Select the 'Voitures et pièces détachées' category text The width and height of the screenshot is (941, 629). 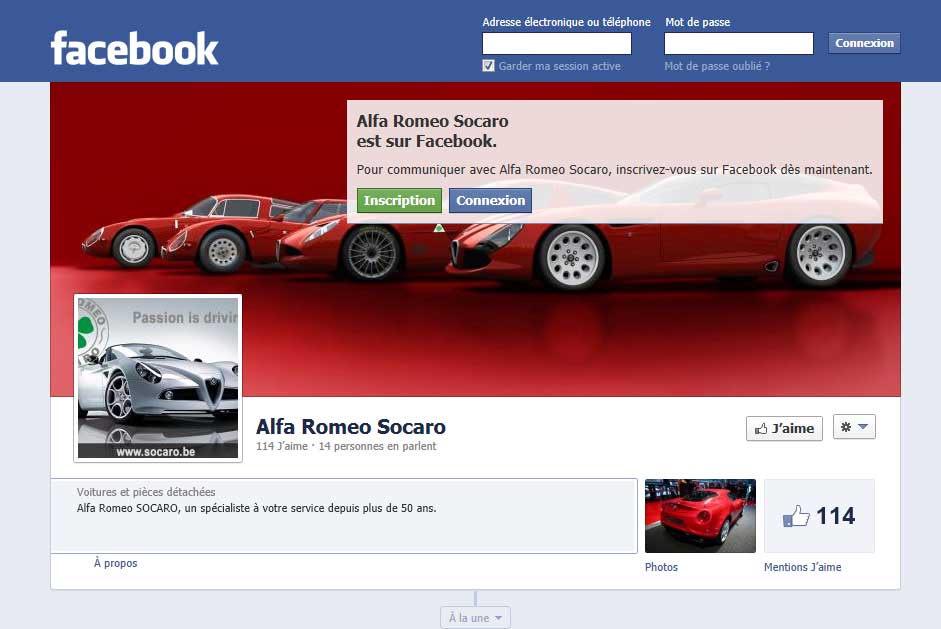(x=146, y=492)
